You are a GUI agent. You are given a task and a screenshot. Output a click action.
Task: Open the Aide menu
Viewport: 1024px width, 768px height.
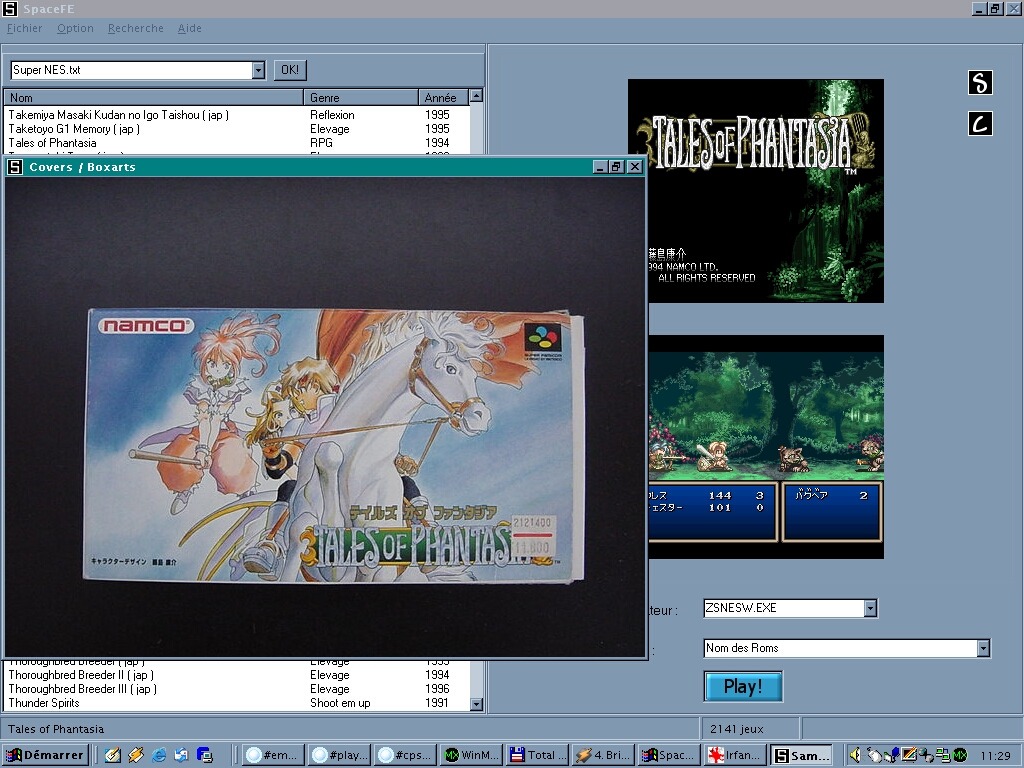click(x=189, y=28)
